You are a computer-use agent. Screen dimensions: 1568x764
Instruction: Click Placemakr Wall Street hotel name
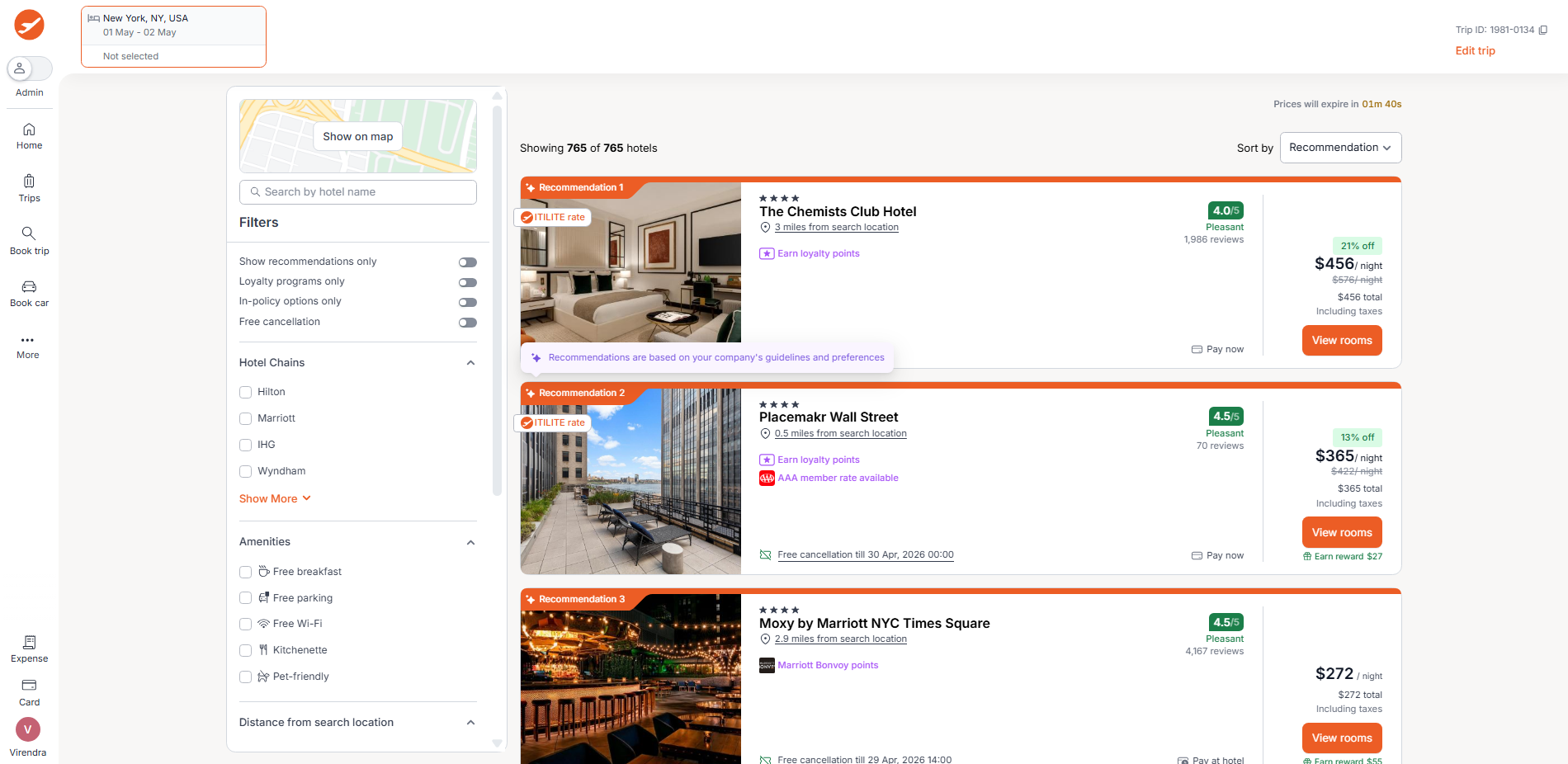(x=829, y=417)
